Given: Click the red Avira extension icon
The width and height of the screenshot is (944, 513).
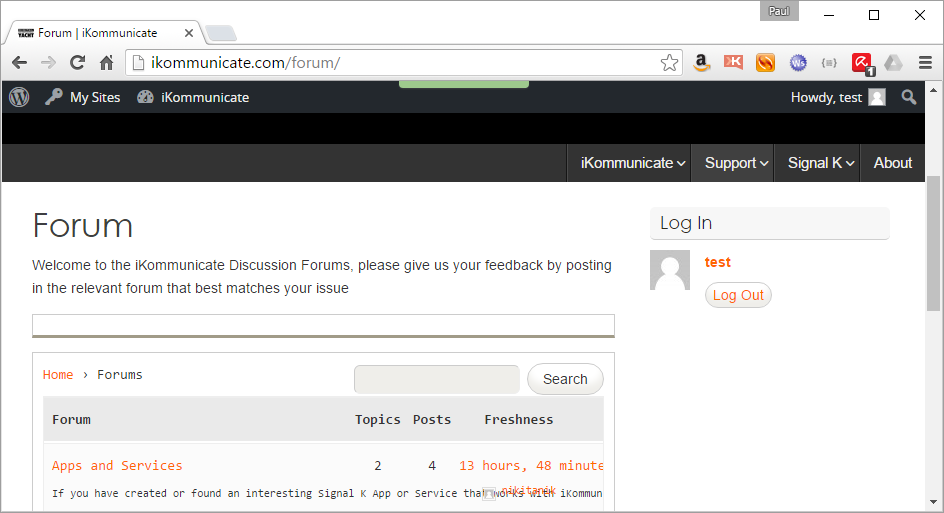Looking at the screenshot, I should point(862,63).
